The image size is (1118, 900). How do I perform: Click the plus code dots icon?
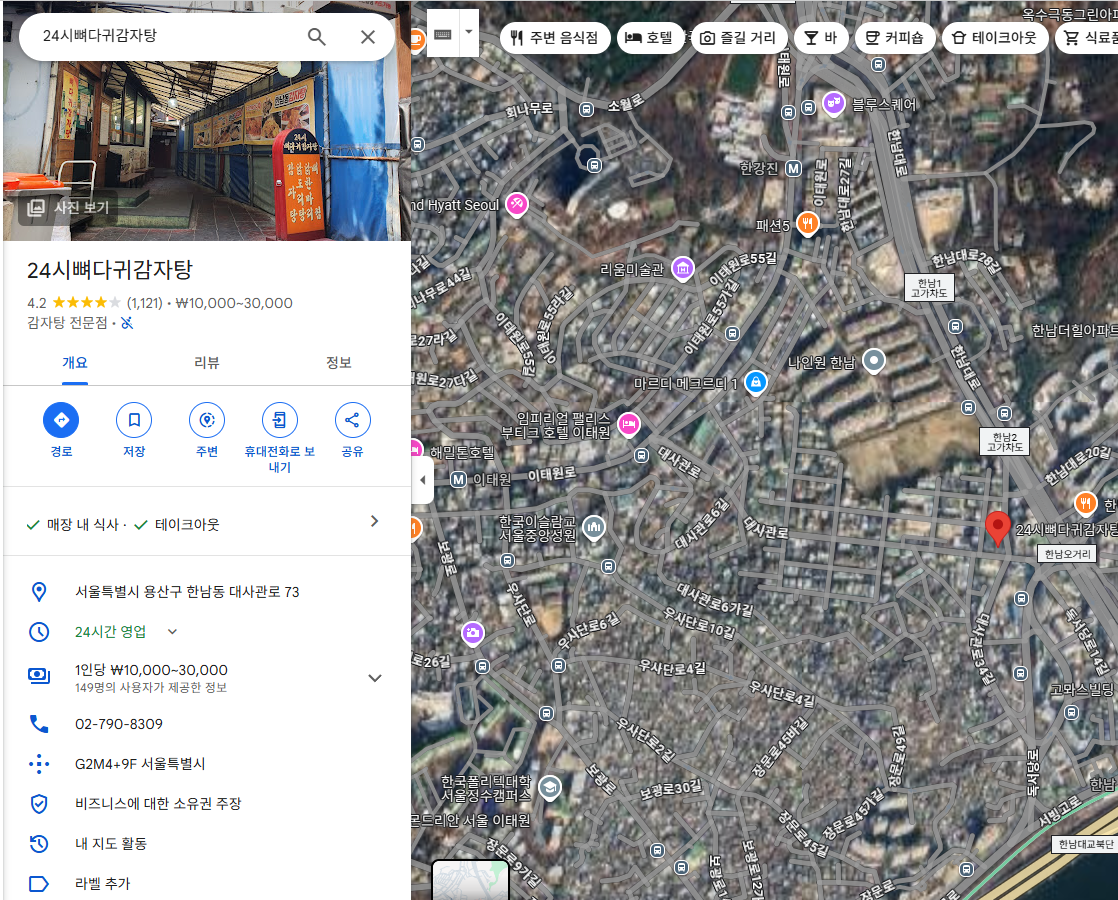tap(39, 764)
